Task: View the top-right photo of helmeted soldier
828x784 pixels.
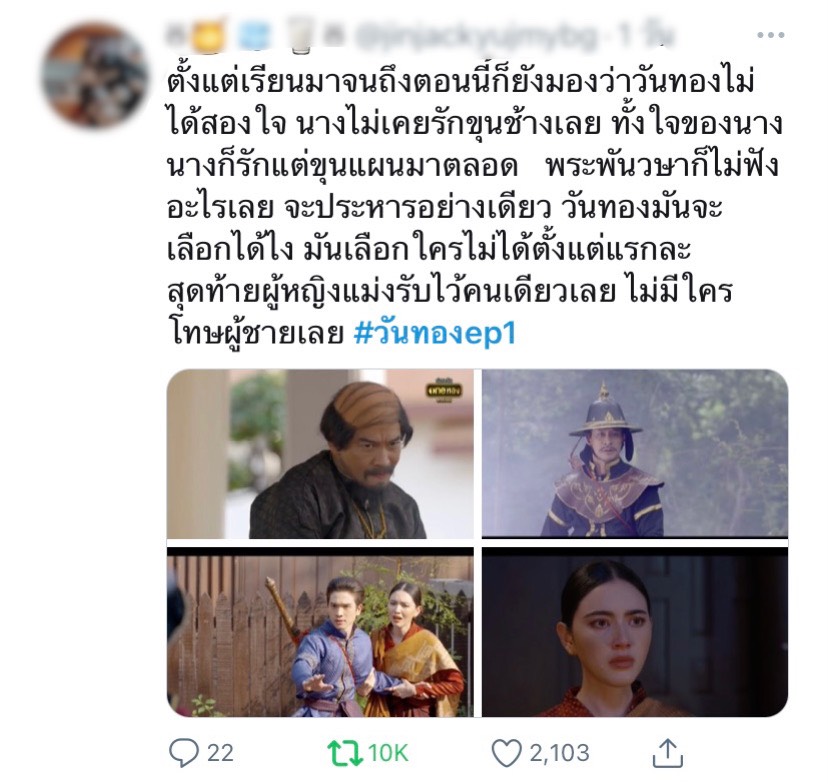Action: [635, 453]
